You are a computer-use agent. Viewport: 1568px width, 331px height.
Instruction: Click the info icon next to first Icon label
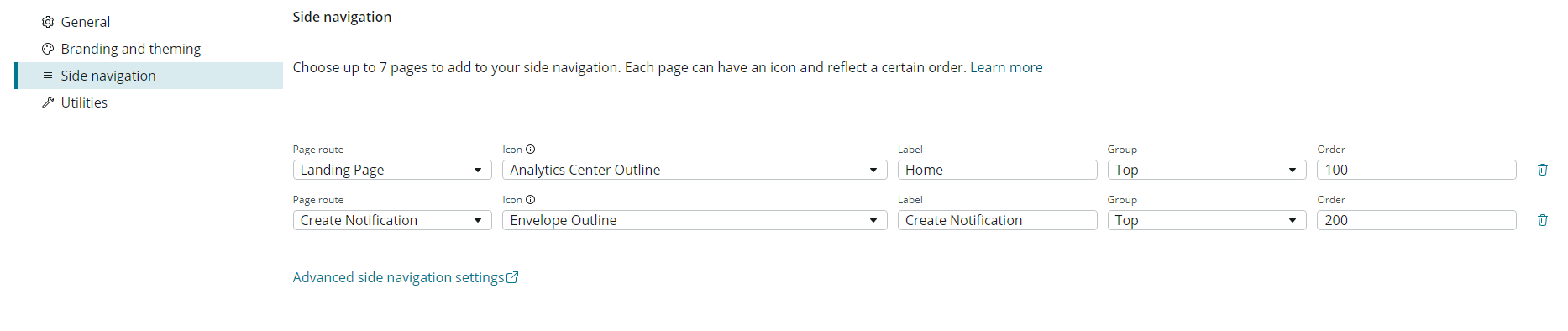[x=530, y=150]
